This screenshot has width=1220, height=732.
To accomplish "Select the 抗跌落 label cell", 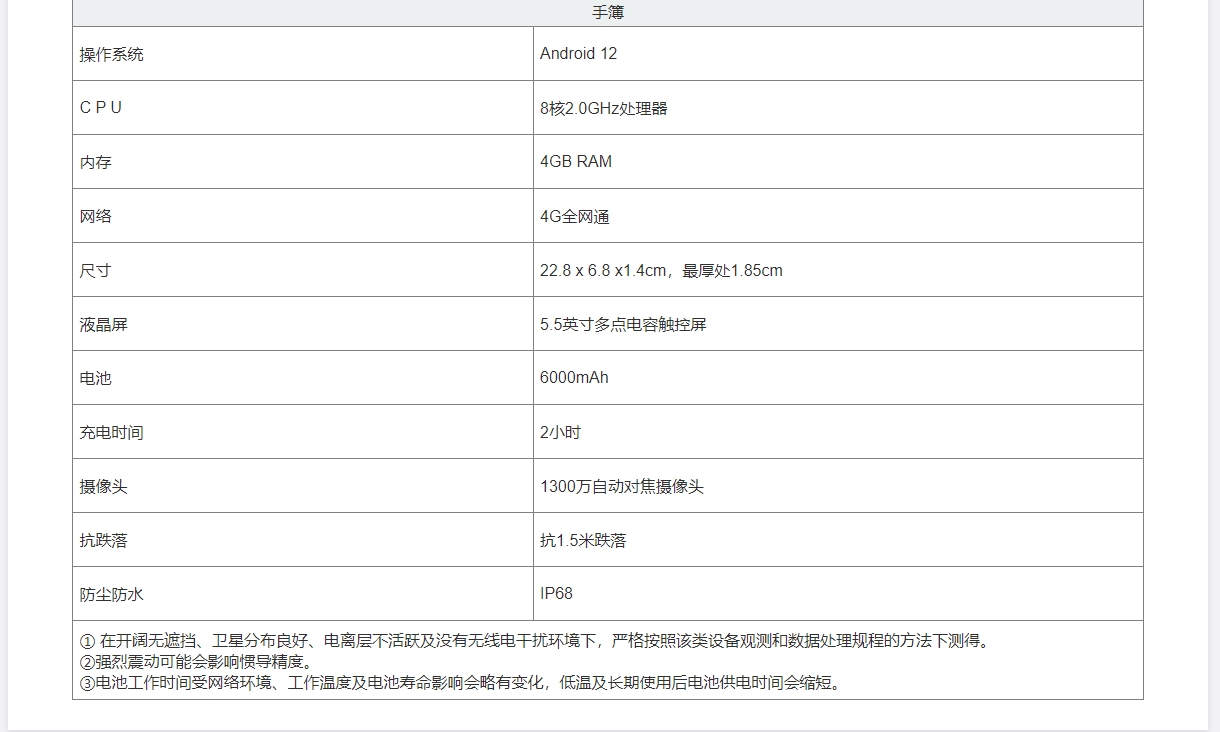I will (104, 540).
